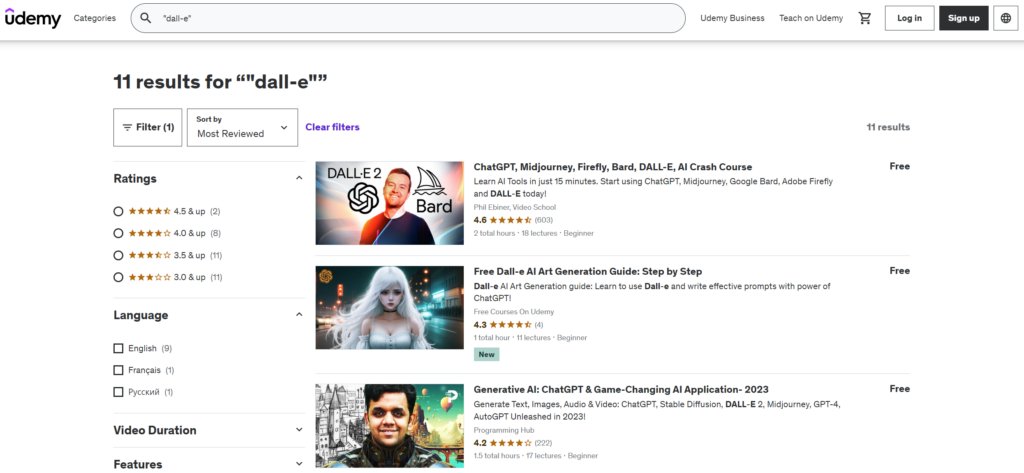Click the Generative AI course thumbnail
The image size is (1024, 473).
tap(389, 425)
